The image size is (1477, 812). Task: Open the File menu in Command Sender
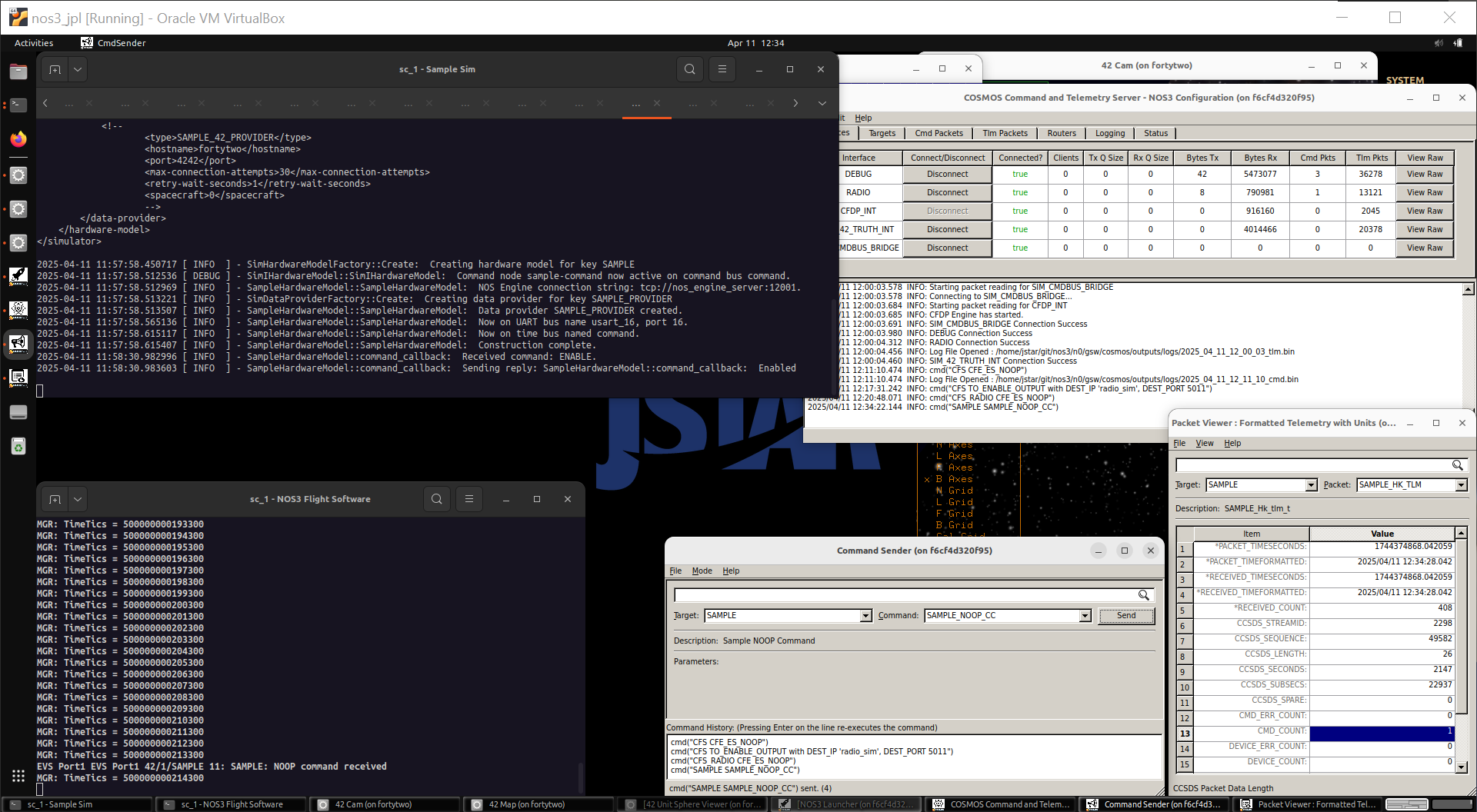[x=675, y=571]
